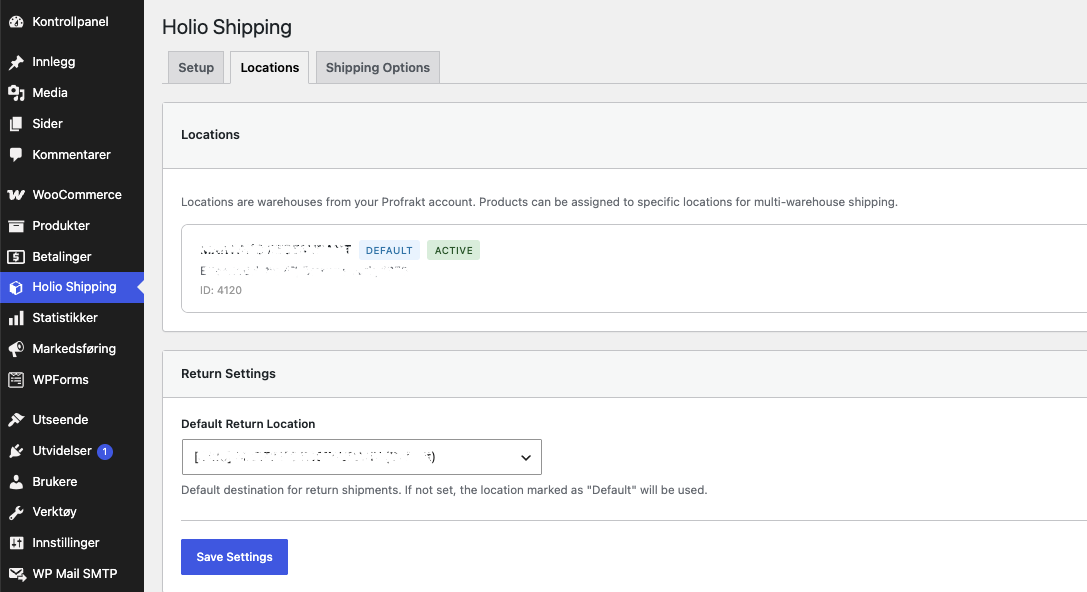Image resolution: width=1087 pixels, height=592 pixels.
Task: Click the Utvidelser plugin icon
Action: tap(16, 451)
